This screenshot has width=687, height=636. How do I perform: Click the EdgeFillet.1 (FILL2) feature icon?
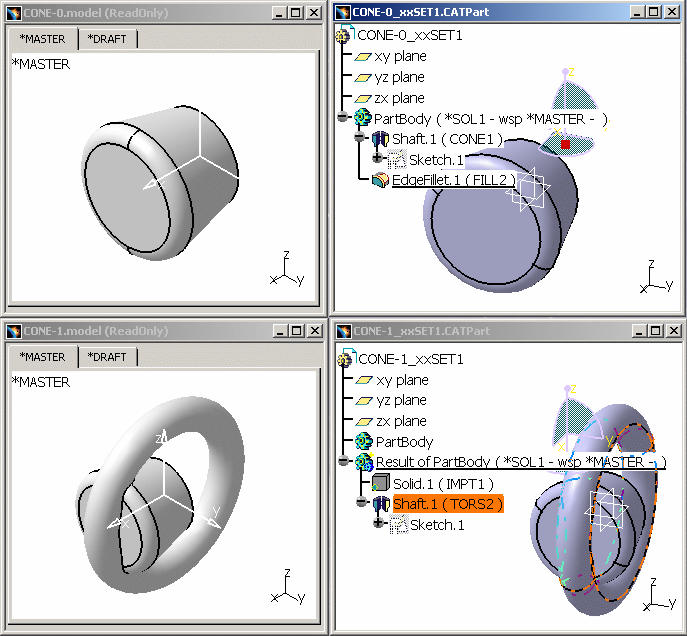380,180
